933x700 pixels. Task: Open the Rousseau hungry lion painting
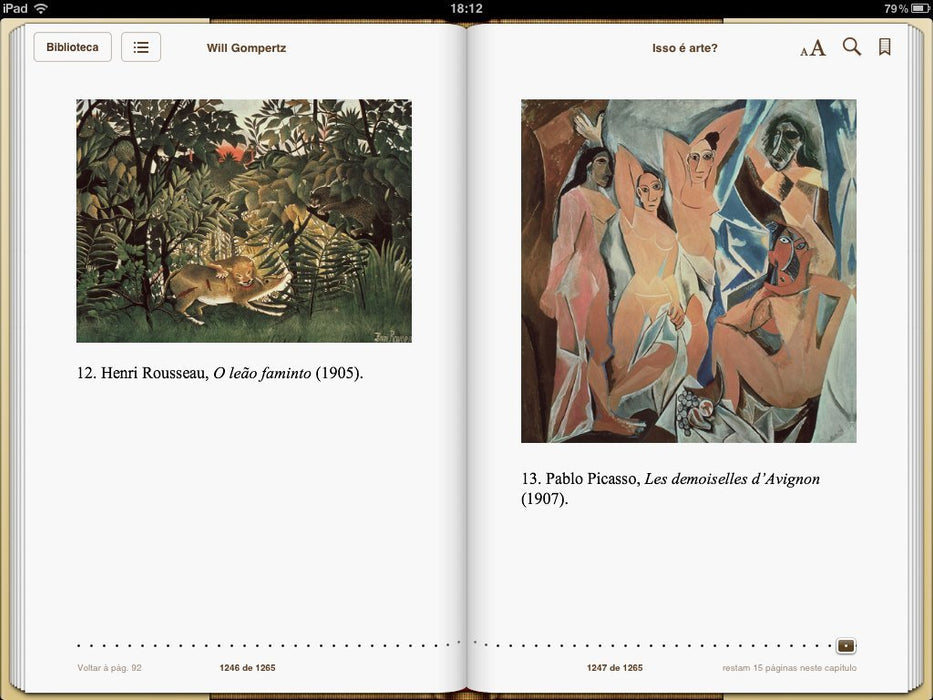(x=244, y=221)
